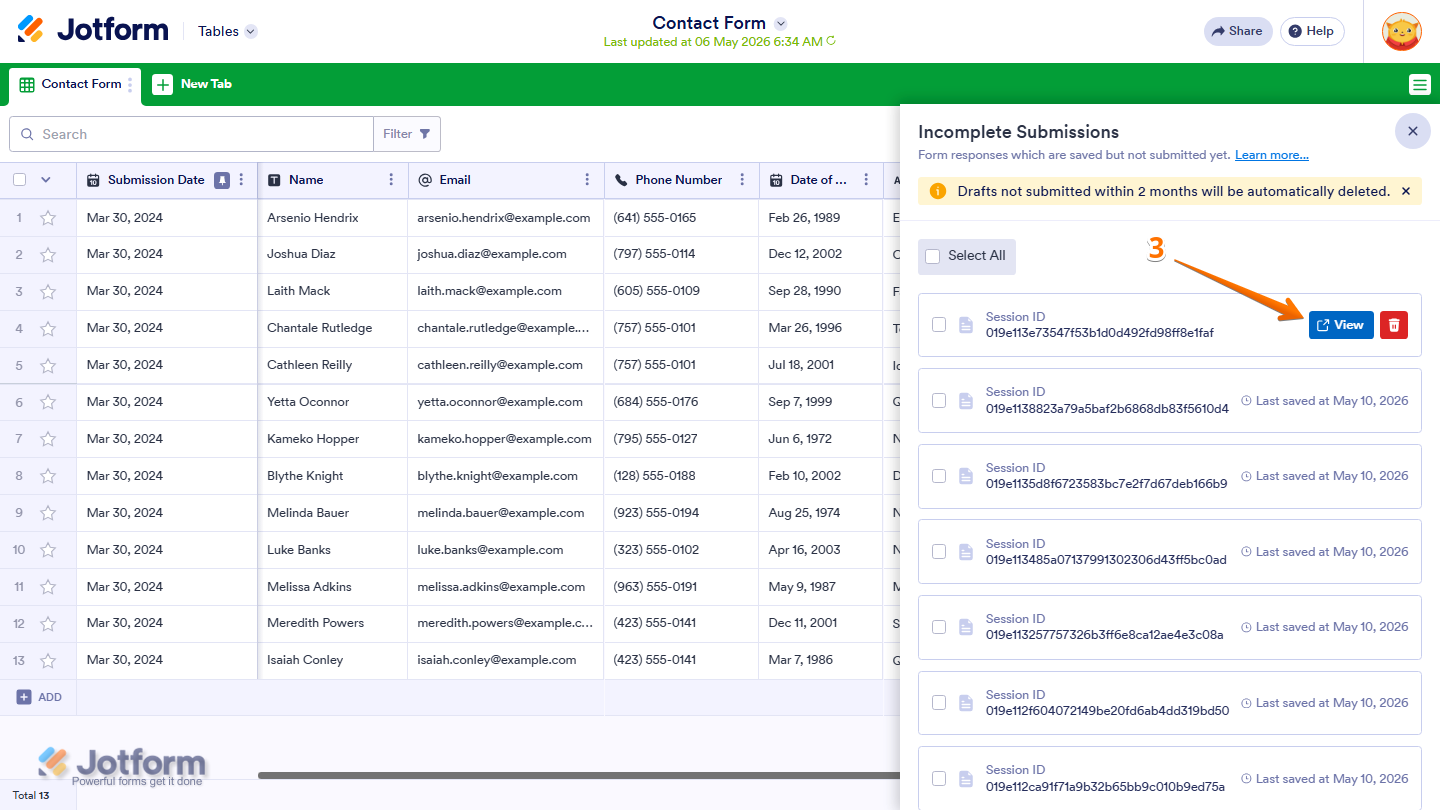Check the draft ending in ff5bc0ad
The width and height of the screenshot is (1440, 810).
[939, 551]
